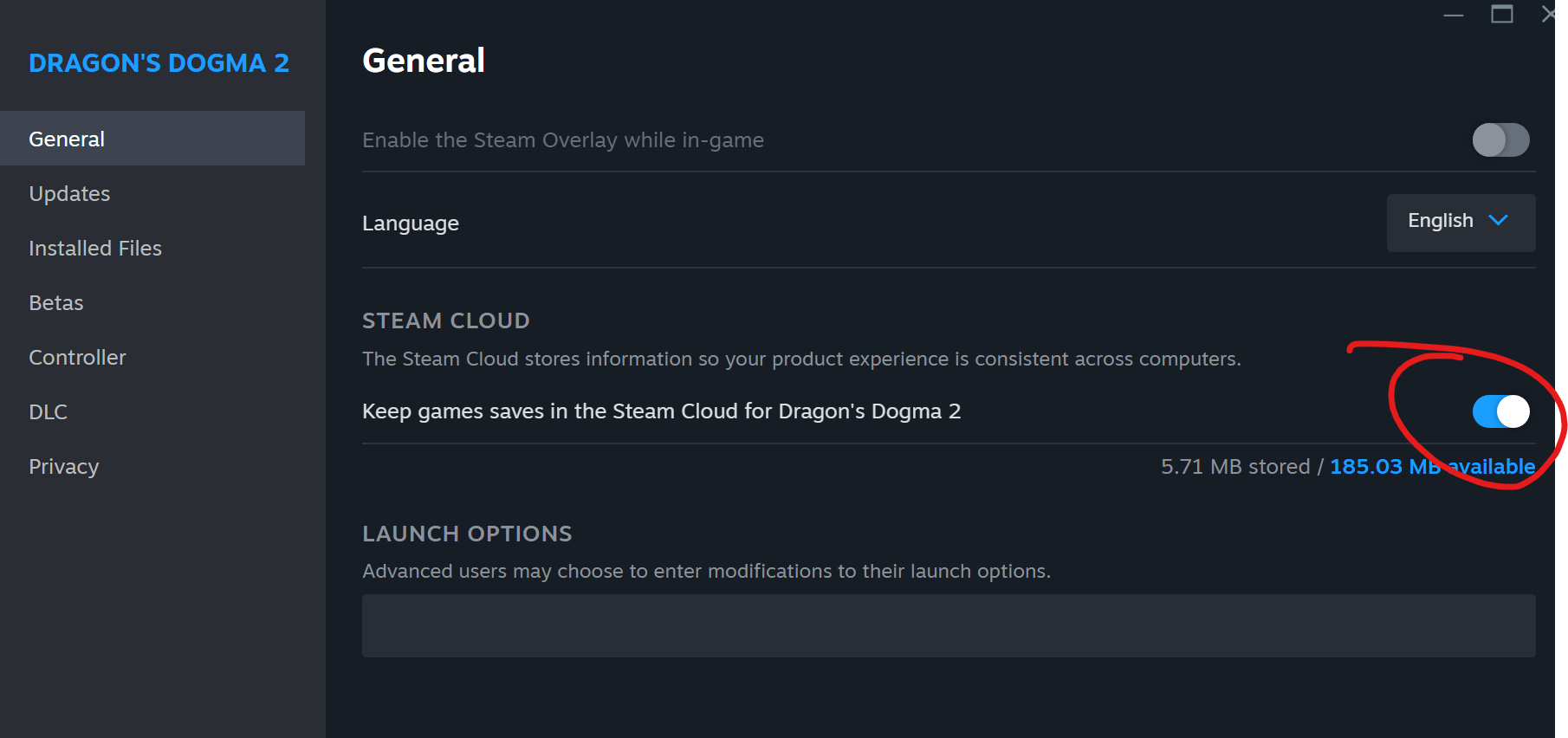This screenshot has height=738, width=1568.
Task: Click the Launch Options section heading
Action: tap(467, 534)
